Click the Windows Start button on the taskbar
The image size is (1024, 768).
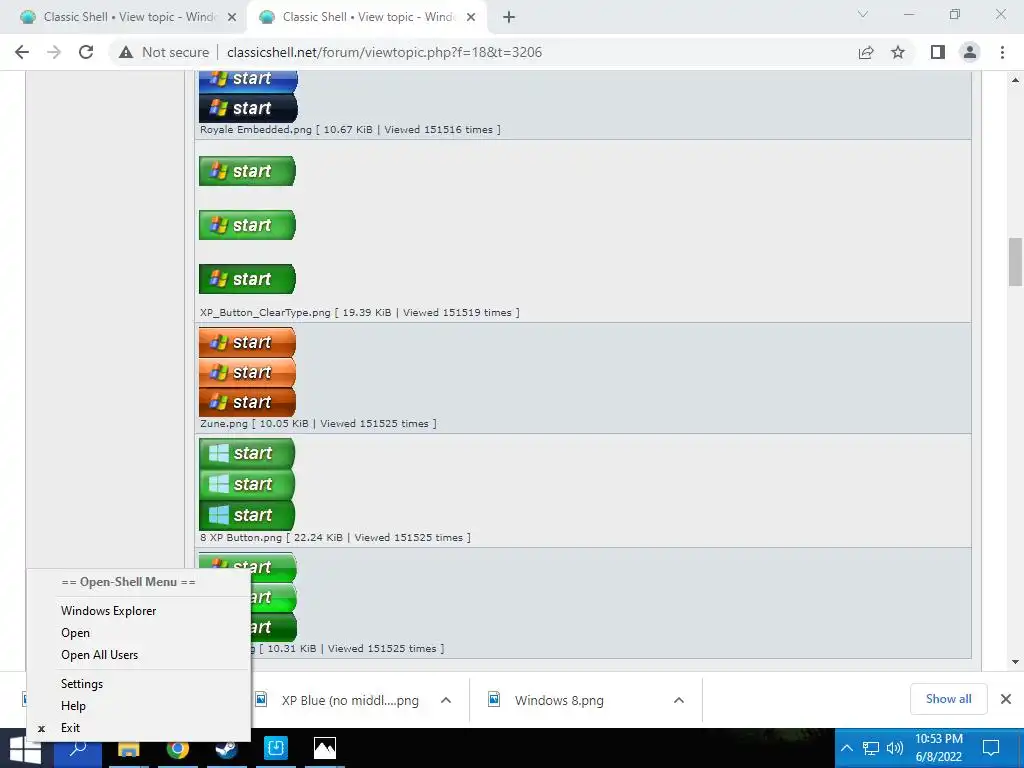click(25, 749)
